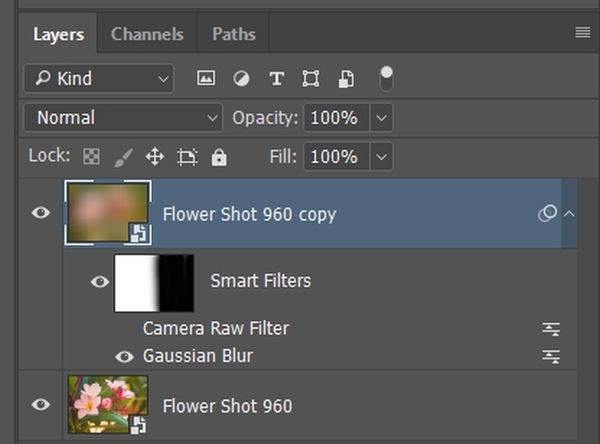Select the Smart Filters mask thumbnail

click(154, 282)
